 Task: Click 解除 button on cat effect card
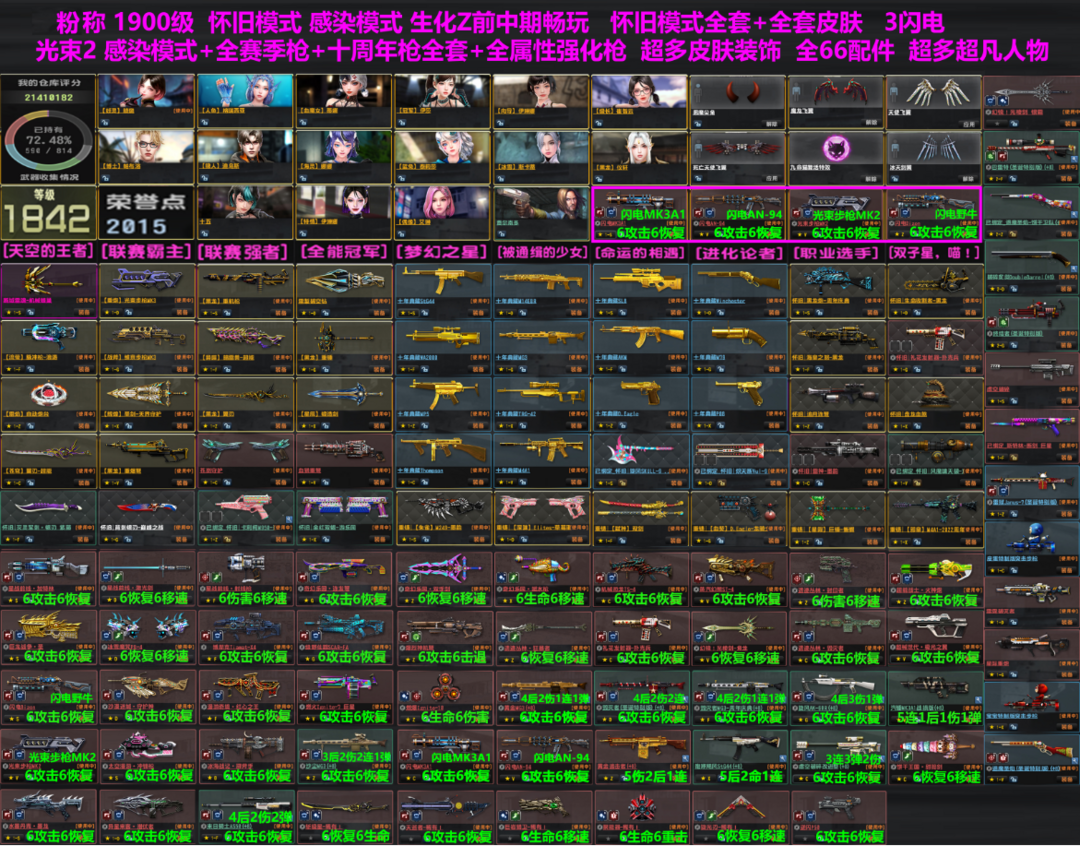pos(871,178)
